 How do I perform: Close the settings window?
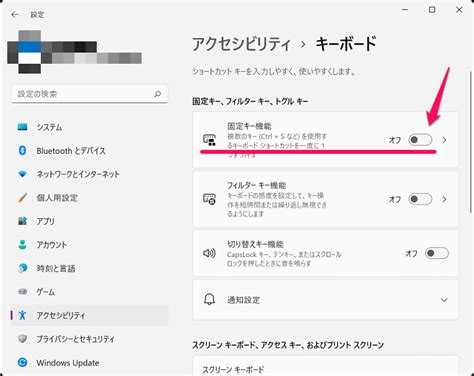[x=459, y=10]
